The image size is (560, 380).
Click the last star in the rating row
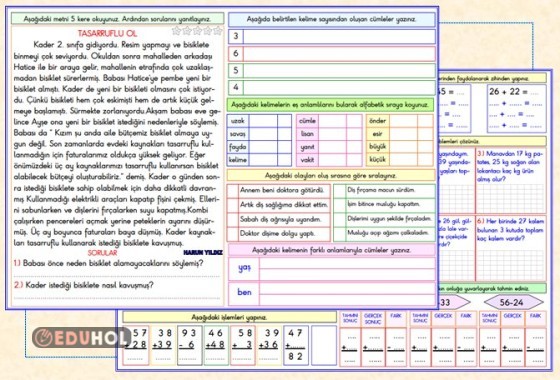[x=218, y=31]
